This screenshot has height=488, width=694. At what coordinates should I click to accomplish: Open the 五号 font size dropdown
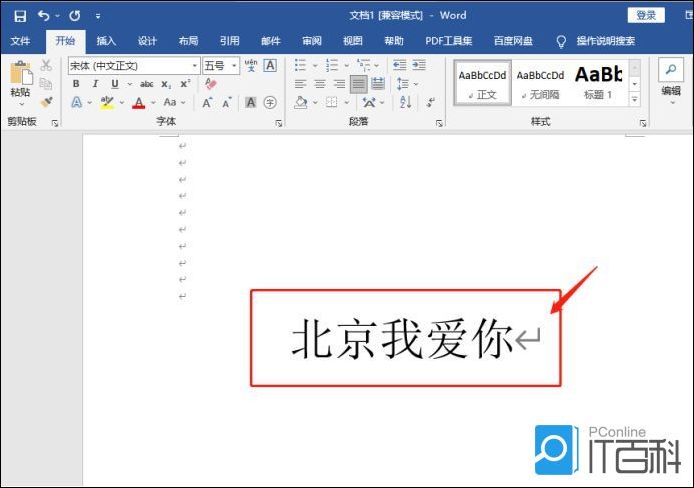click(x=234, y=66)
